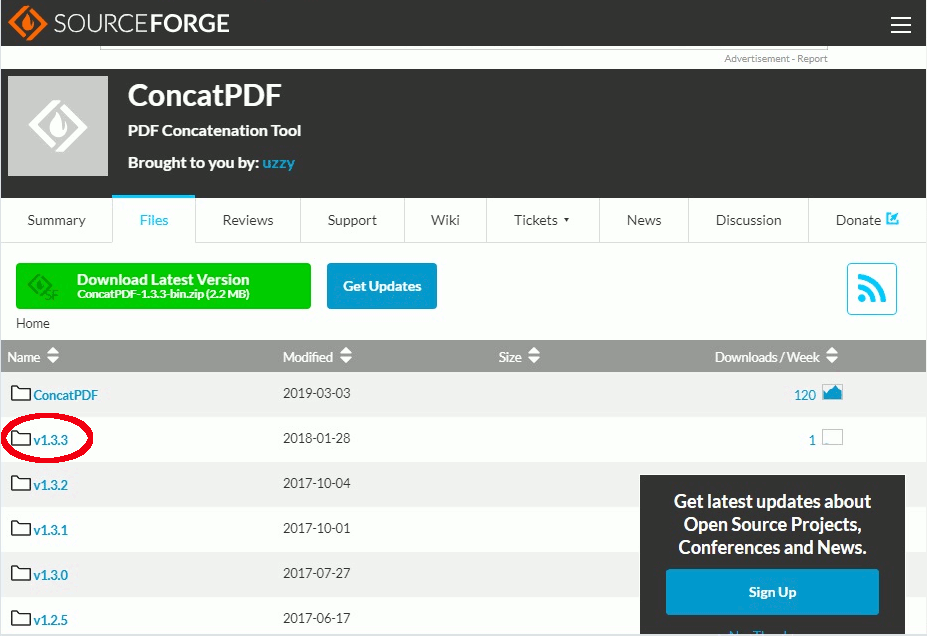Click the 120 weekly downloads count
This screenshot has width=927, height=636.
pos(805,395)
